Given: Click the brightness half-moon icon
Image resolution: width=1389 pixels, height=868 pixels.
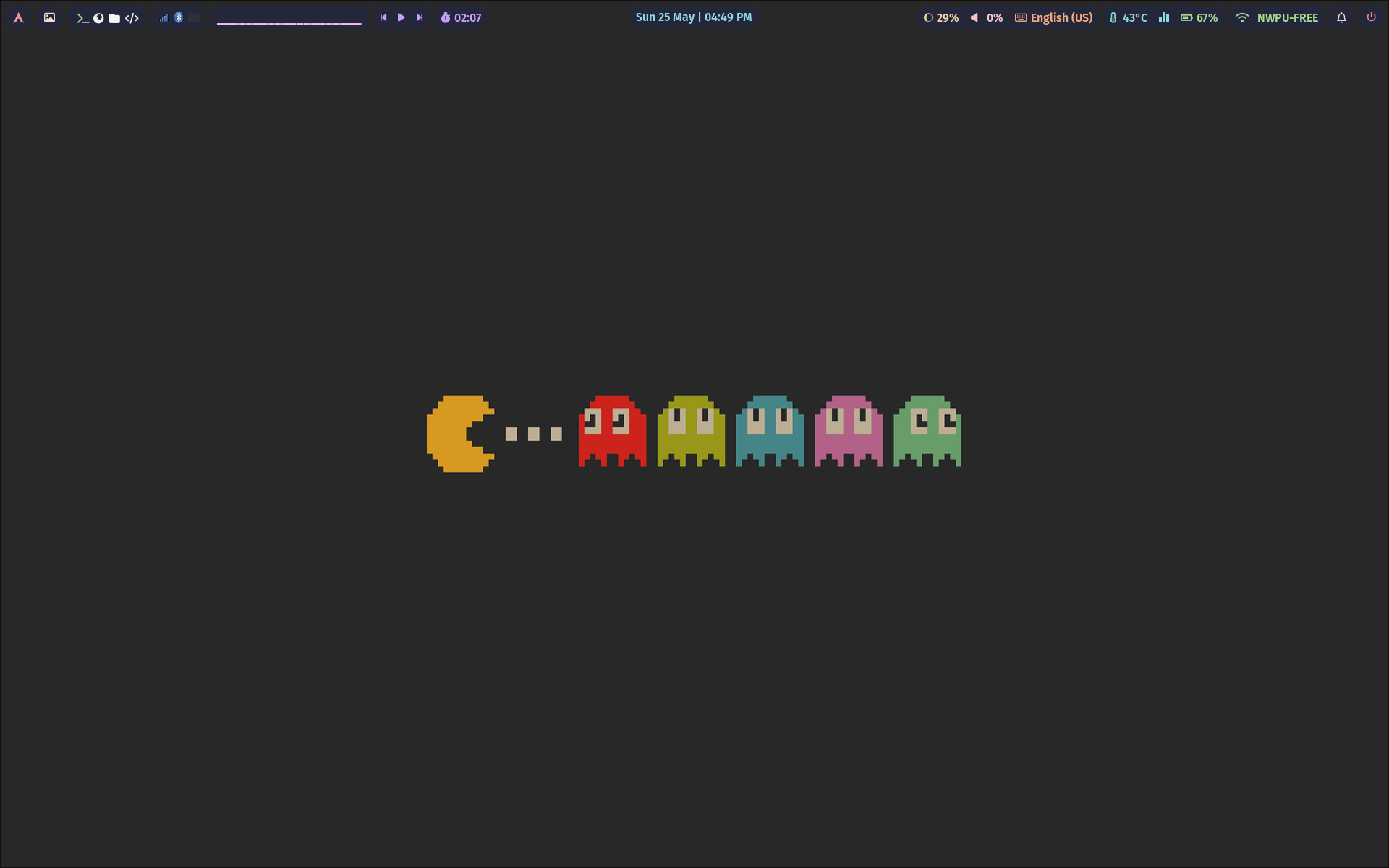Looking at the screenshot, I should (927, 17).
